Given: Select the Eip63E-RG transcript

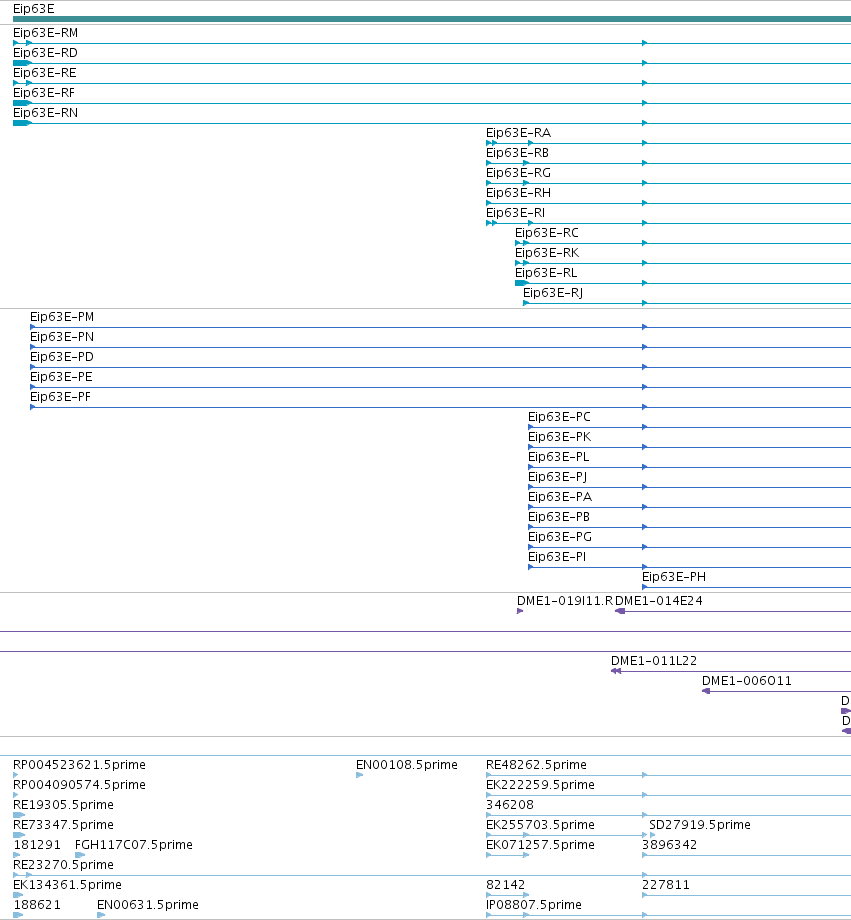Looking at the screenshot, I should coord(518,172).
